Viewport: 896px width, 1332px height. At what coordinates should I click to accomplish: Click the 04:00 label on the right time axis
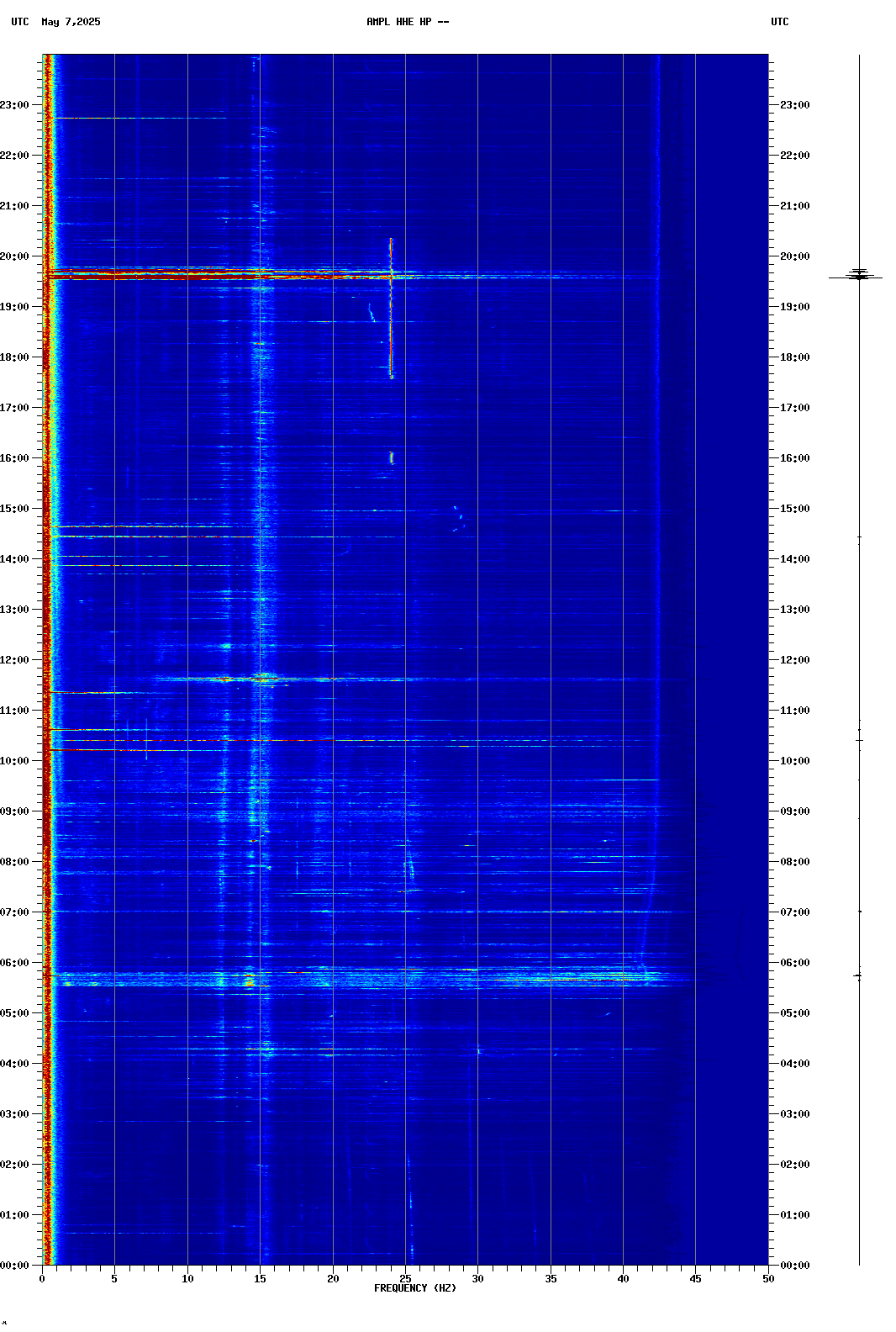click(x=795, y=1064)
